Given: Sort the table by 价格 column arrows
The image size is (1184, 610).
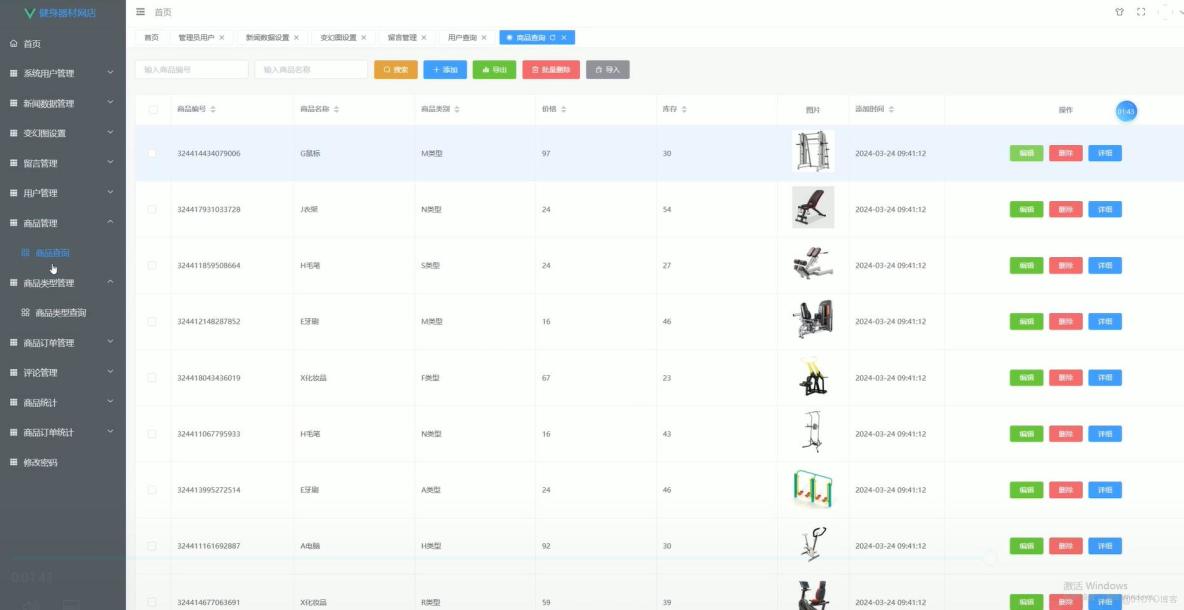Looking at the screenshot, I should (564, 110).
